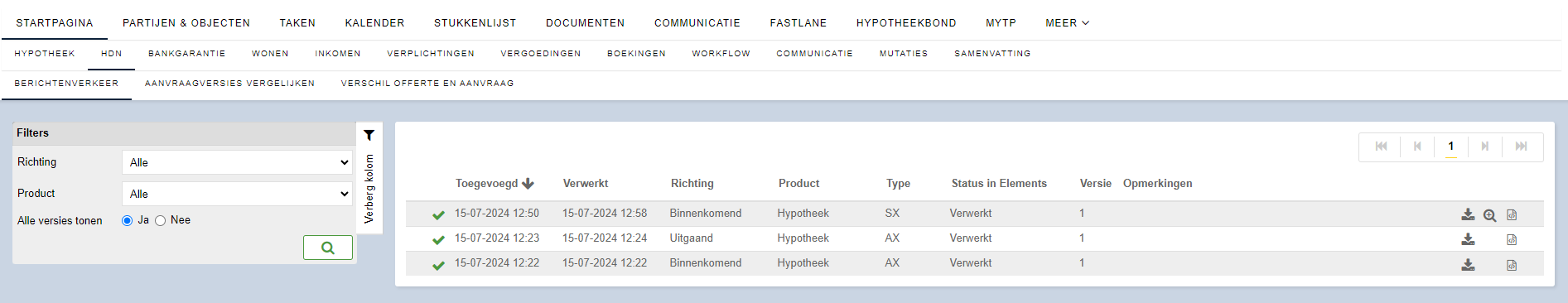
Task: Go to next results page
Action: pyautogui.click(x=1485, y=147)
